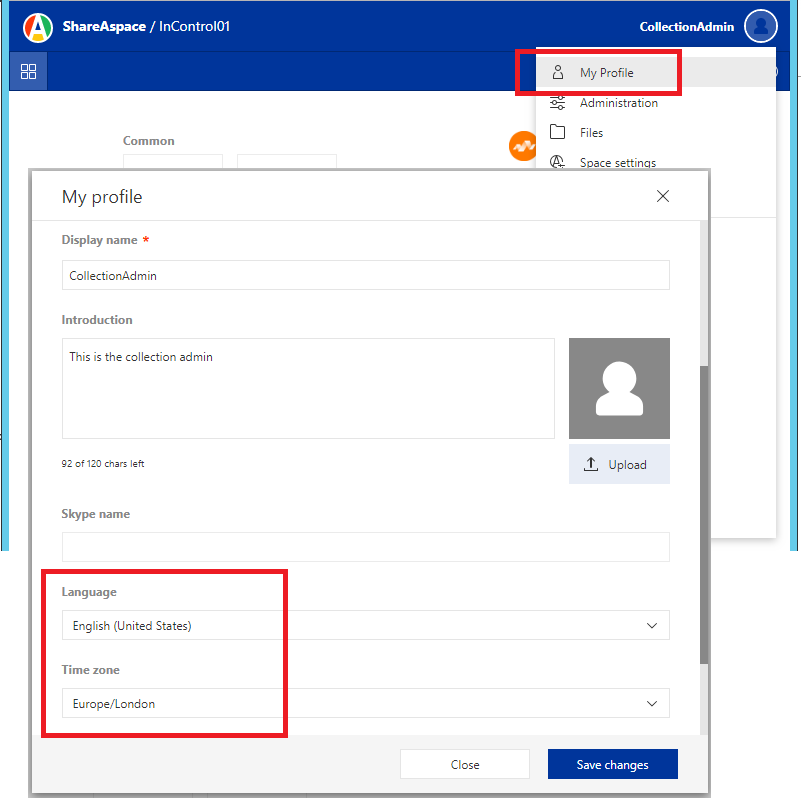Viewport: 802px width, 798px height.
Task: Click the Upload button
Action: click(619, 464)
